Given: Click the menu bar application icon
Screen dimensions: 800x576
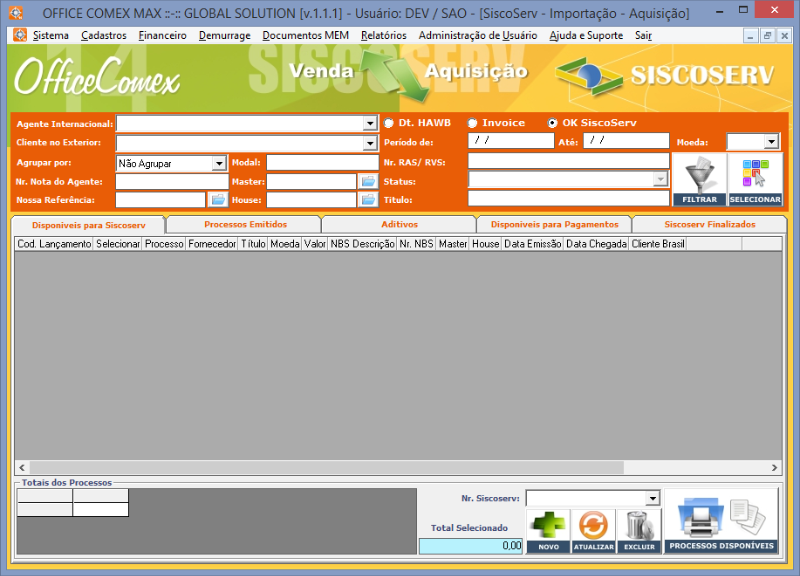Looking at the screenshot, I should tap(20, 35).
